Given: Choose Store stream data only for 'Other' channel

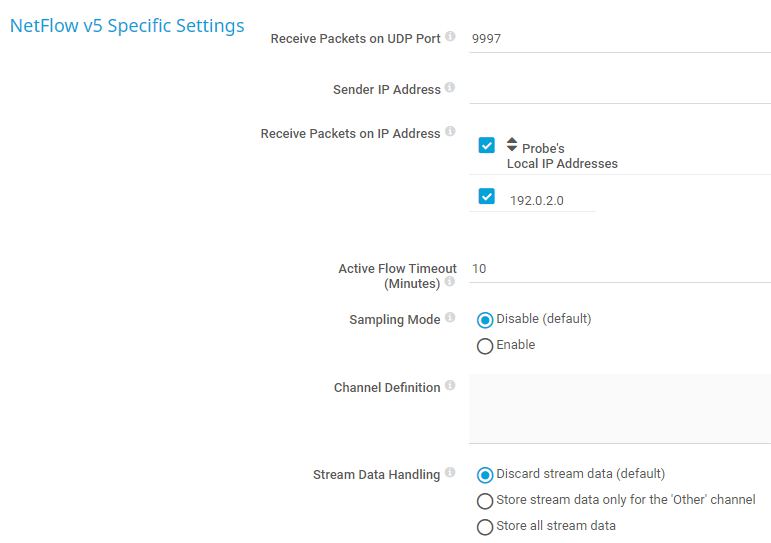Looking at the screenshot, I should pos(485,501).
